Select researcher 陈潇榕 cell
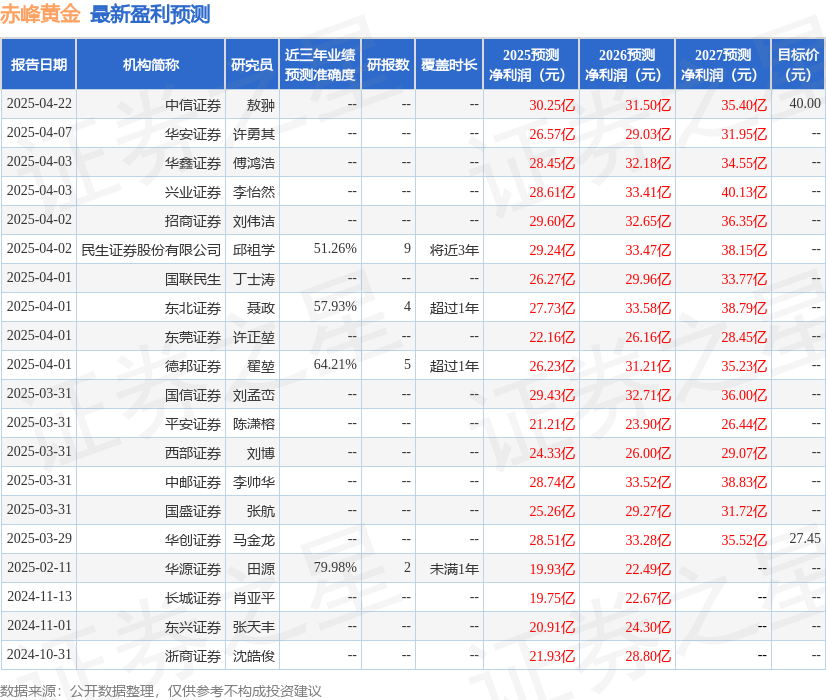Viewport: 826px width, 700px height. [x=254, y=423]
